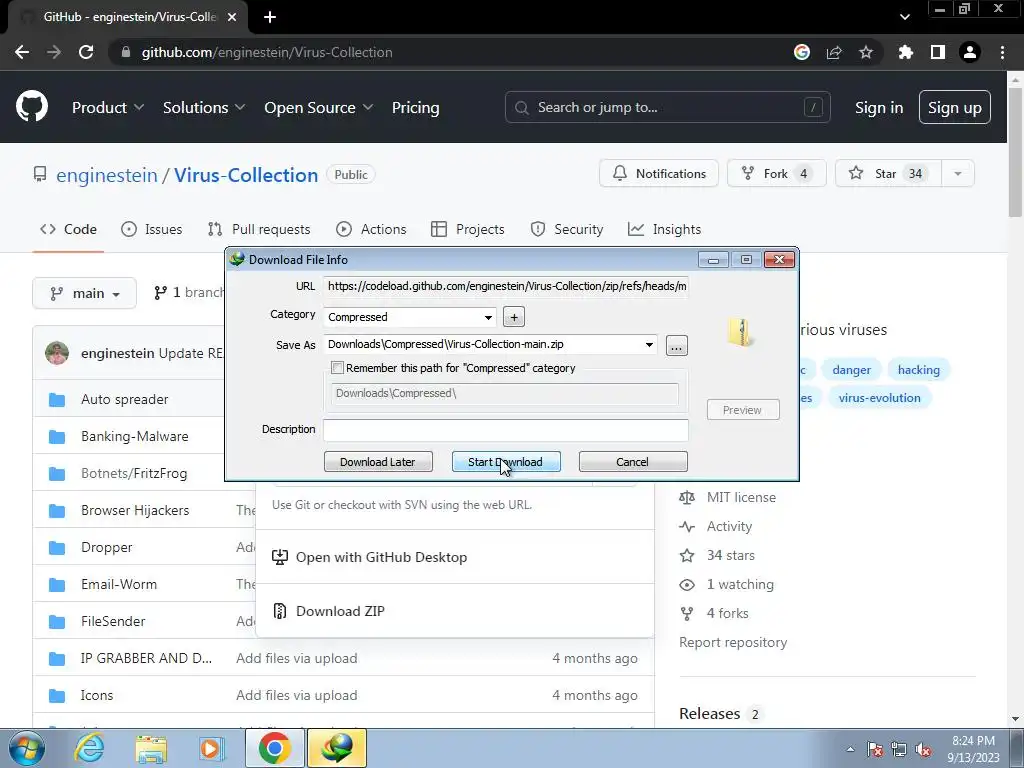Expand the Save As path dropdown
1024x768 pixels.
(x=649, y=344)
